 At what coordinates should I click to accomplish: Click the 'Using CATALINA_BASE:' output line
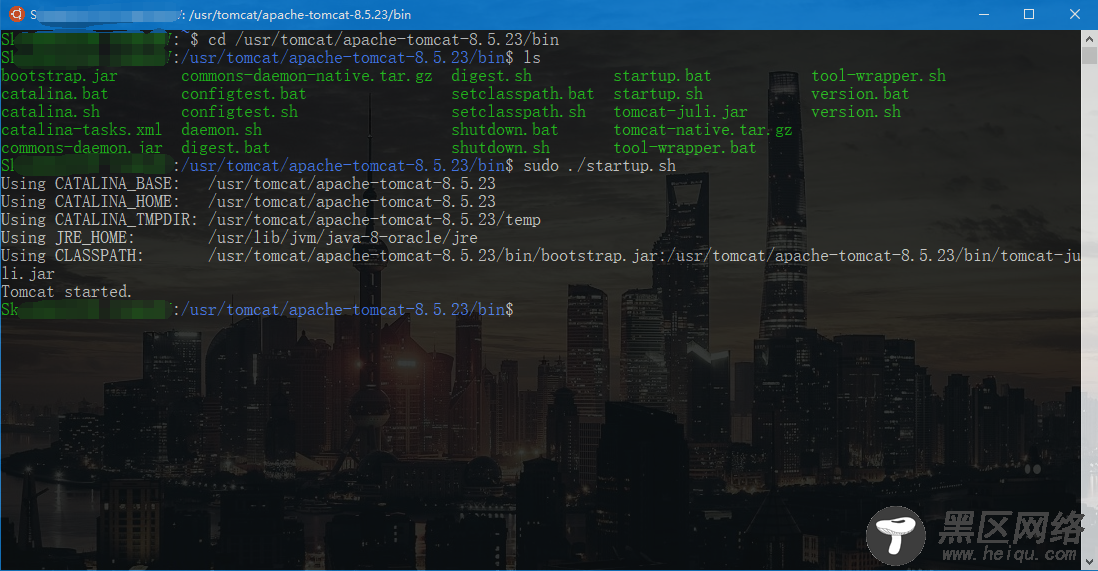(x=249, y=184)
